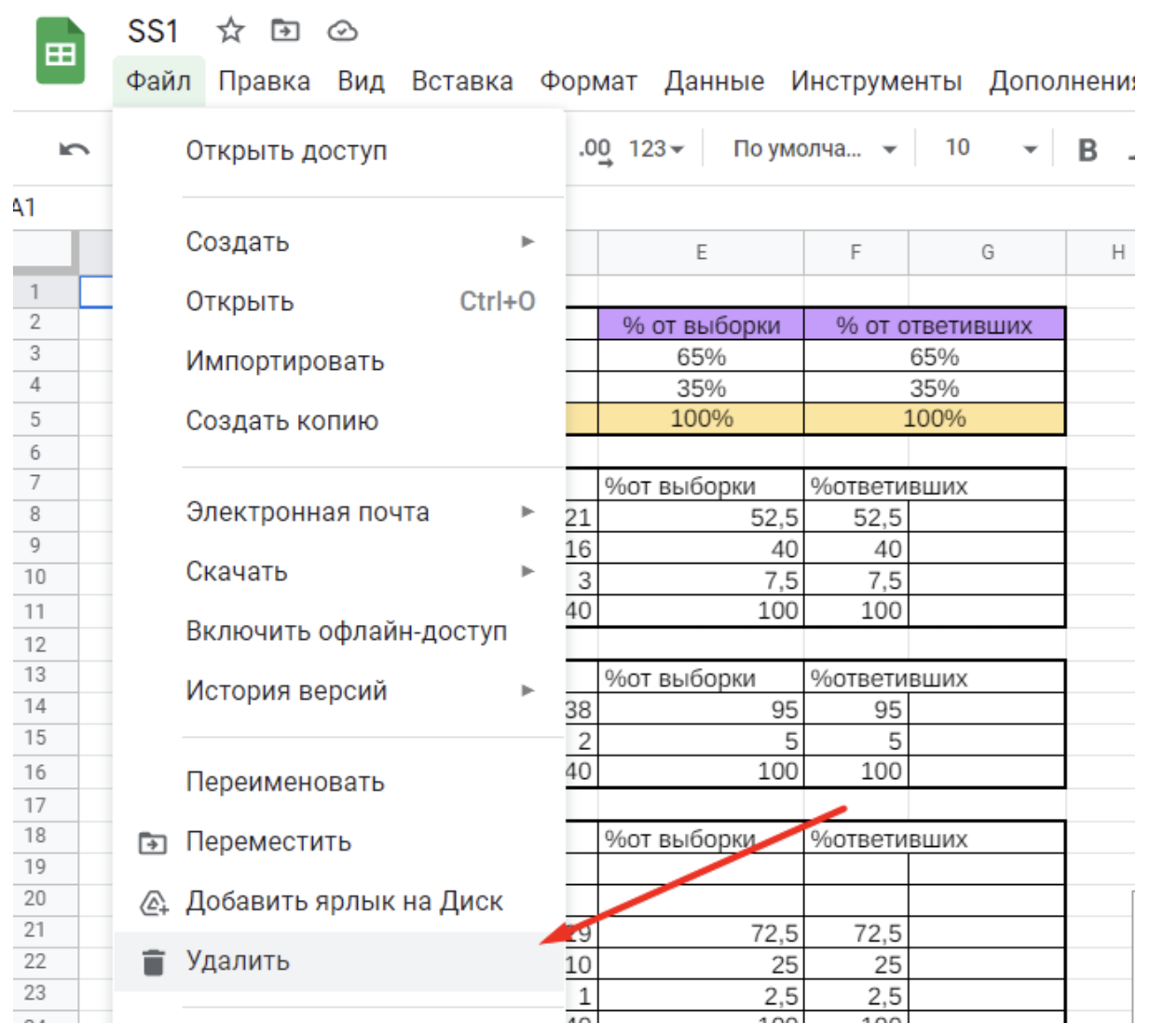1150x1036 pixels.
Task: Click purple cell '% от ответивших'
Action: click(934, 325)
